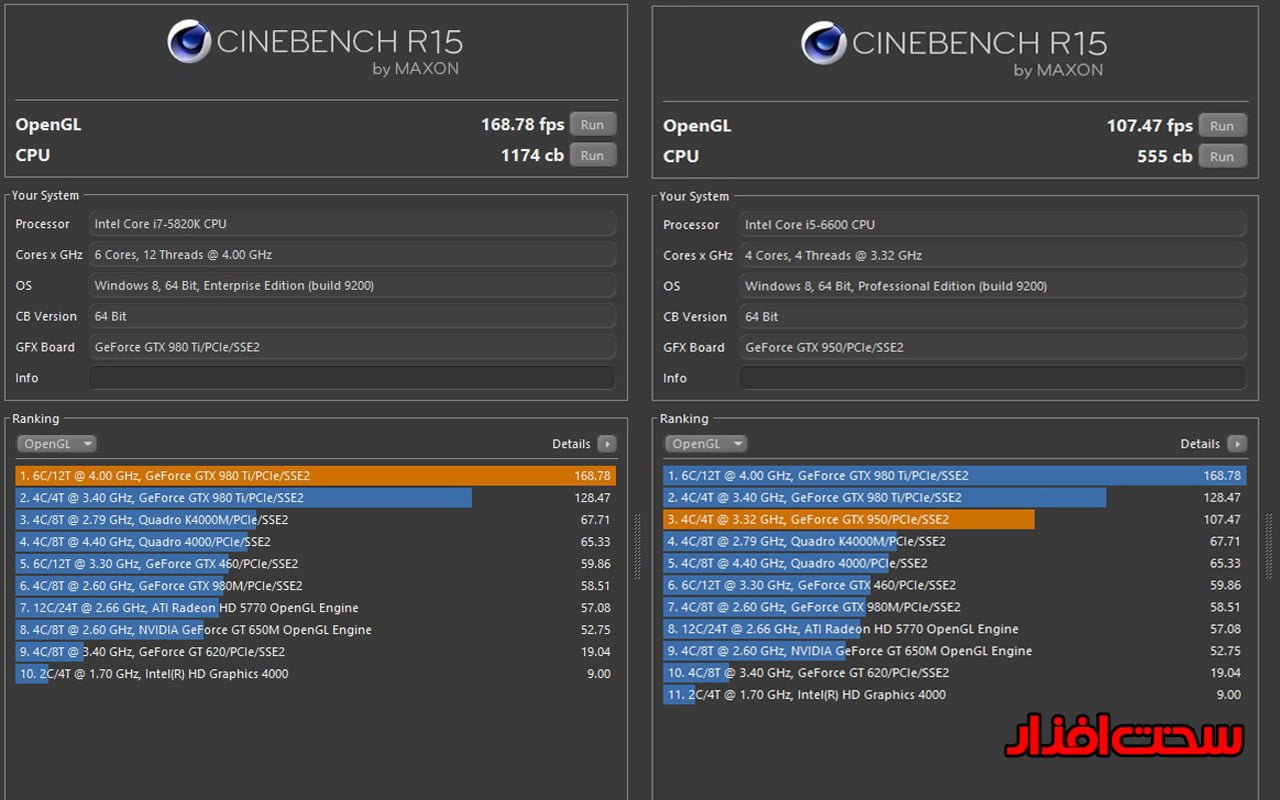This screenshot has width=1280, height=800.
Task: Click the Cinebench sphere logo in the left window
Action: pyautogui.click(x=189, y=42)
